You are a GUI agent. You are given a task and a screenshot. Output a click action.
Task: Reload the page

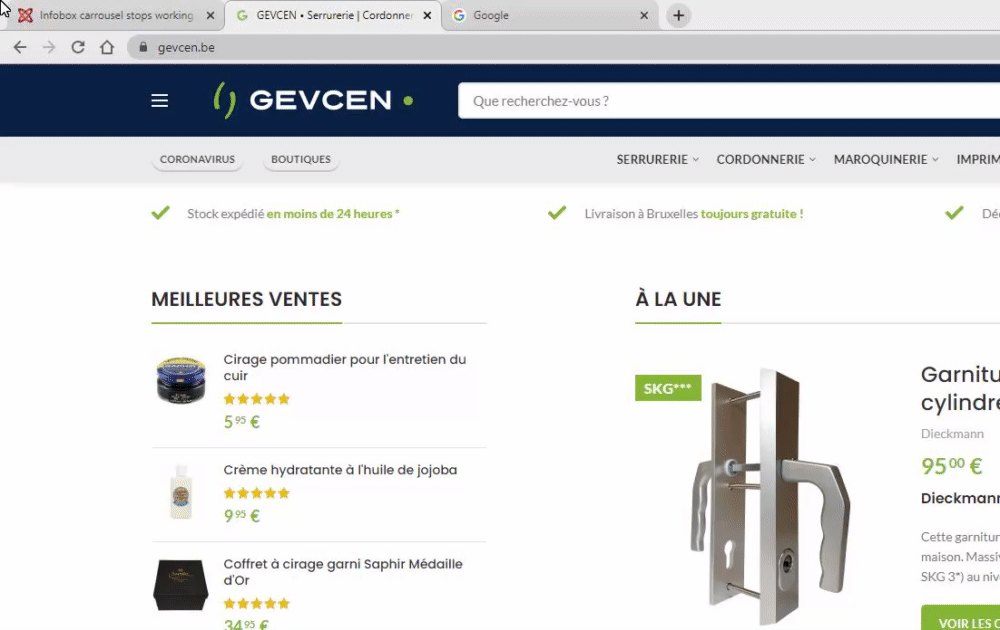(78, 47)
